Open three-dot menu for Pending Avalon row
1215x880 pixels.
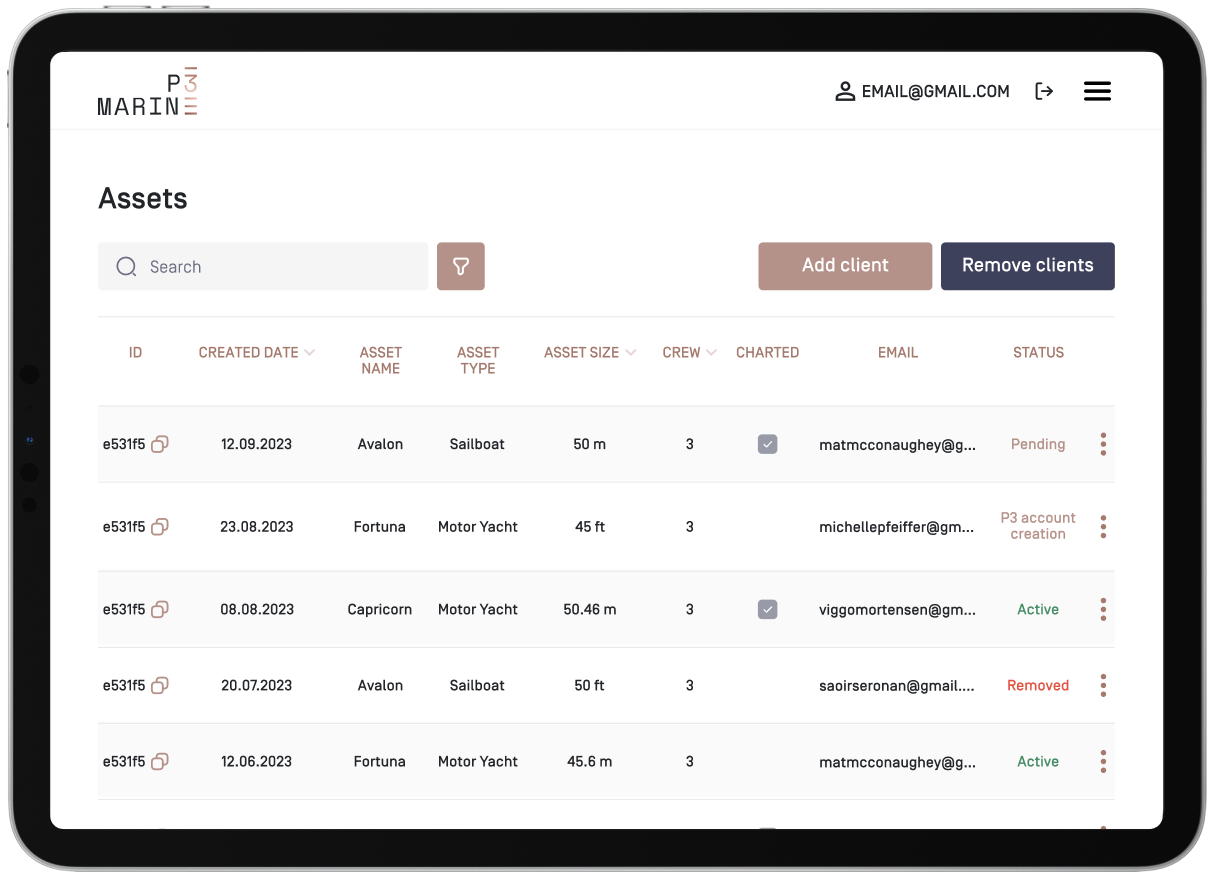1103,444
